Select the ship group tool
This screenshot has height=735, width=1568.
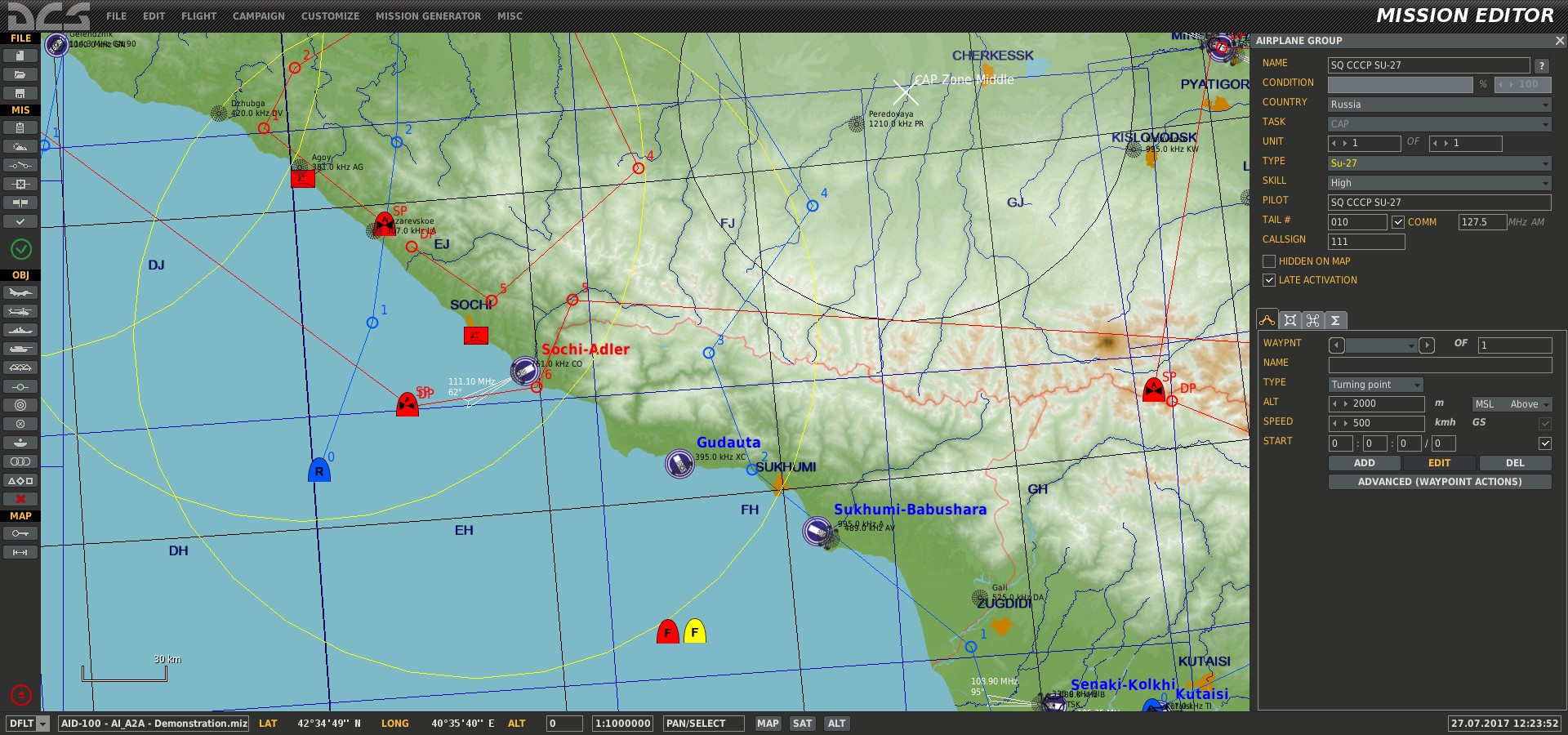[x=20, y=330]
